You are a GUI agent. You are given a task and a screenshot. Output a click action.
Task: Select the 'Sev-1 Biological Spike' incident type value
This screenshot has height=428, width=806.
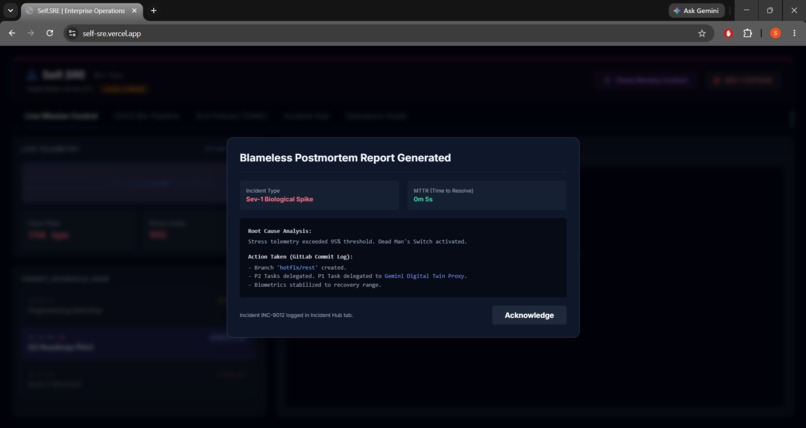[279, 199]
